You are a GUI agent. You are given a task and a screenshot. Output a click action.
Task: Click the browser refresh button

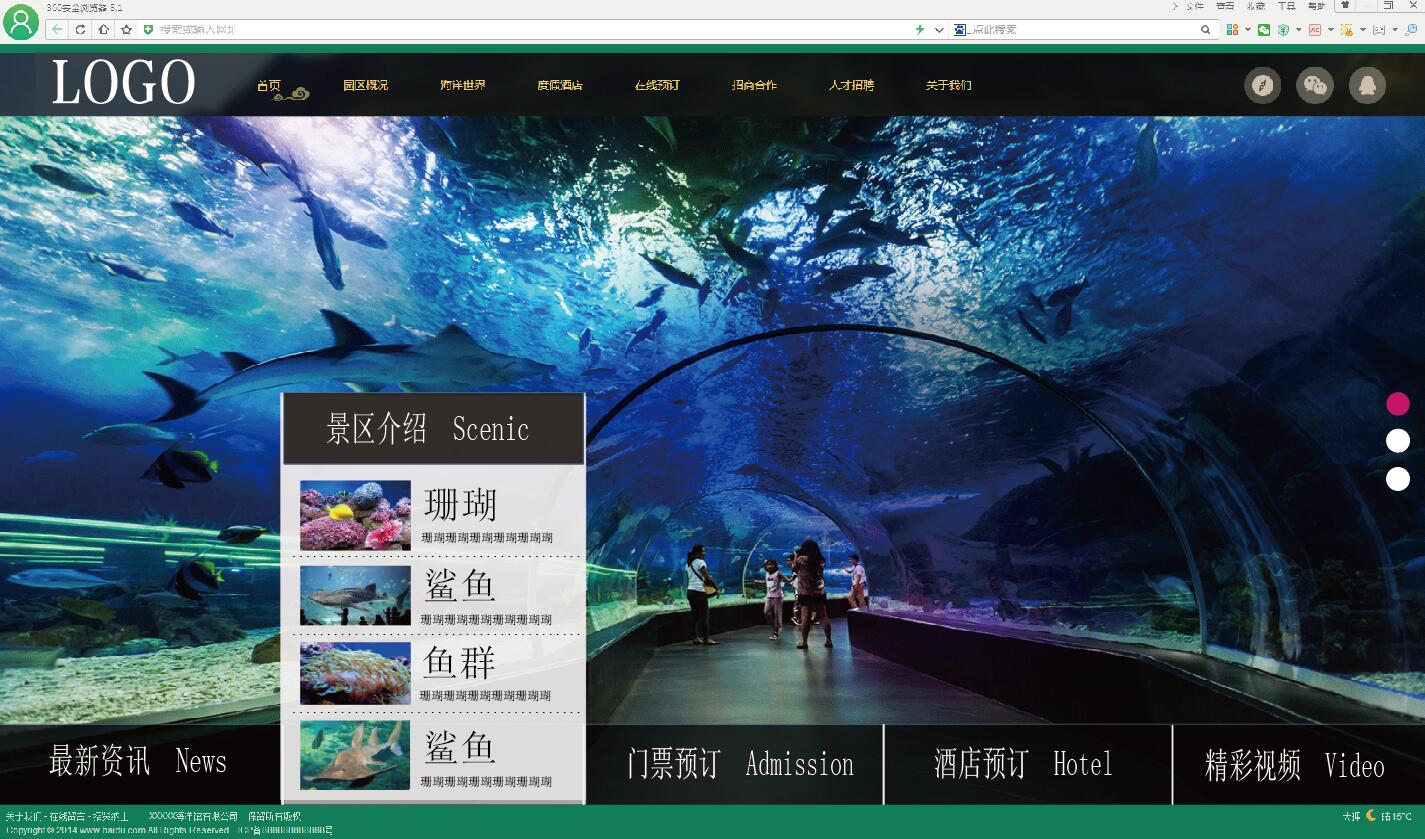pos(81,30)
